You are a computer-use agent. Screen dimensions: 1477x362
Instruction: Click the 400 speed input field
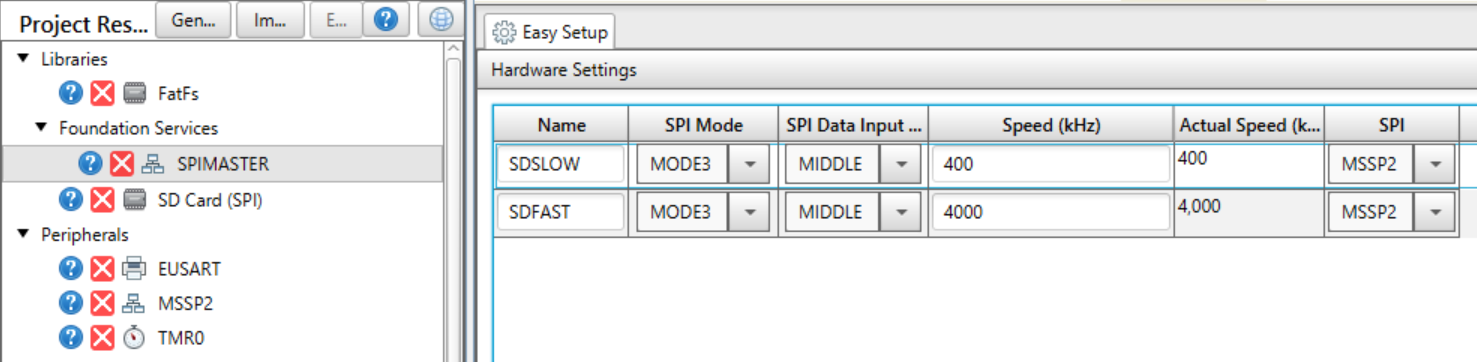[x=1051, y=164]
